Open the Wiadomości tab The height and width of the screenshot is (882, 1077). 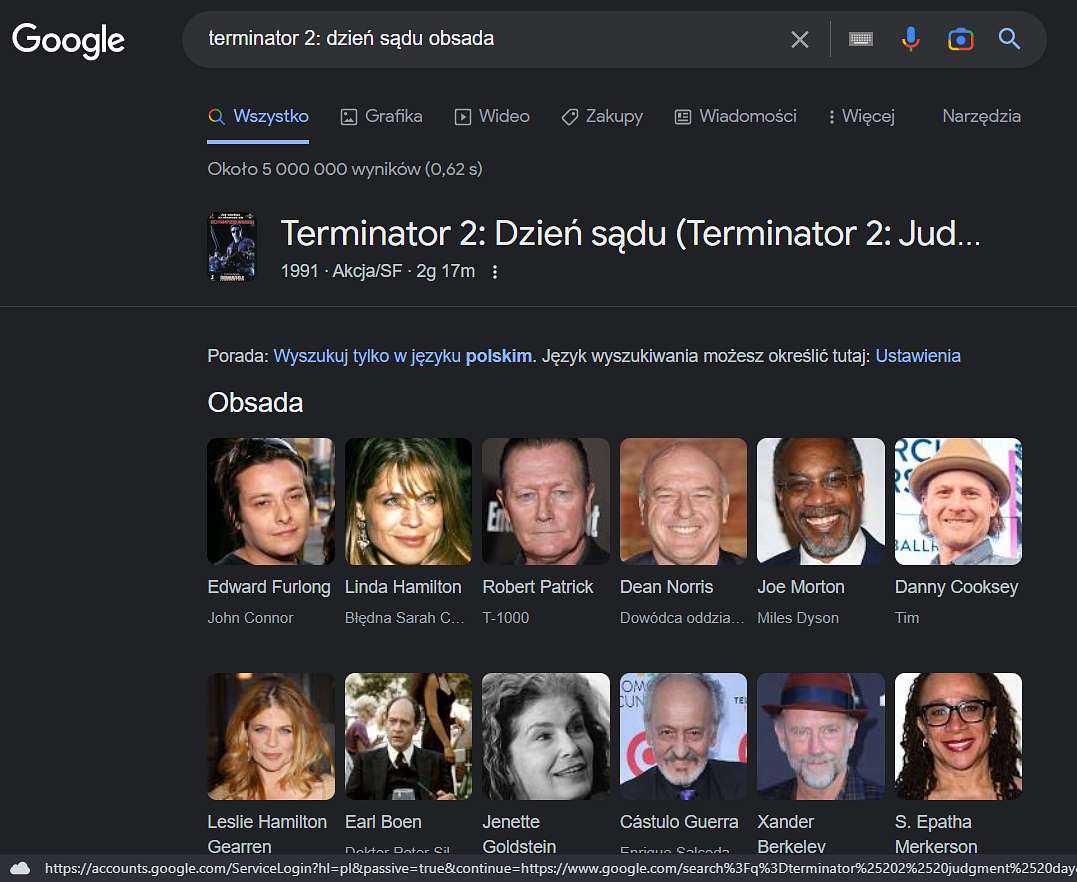736,117
